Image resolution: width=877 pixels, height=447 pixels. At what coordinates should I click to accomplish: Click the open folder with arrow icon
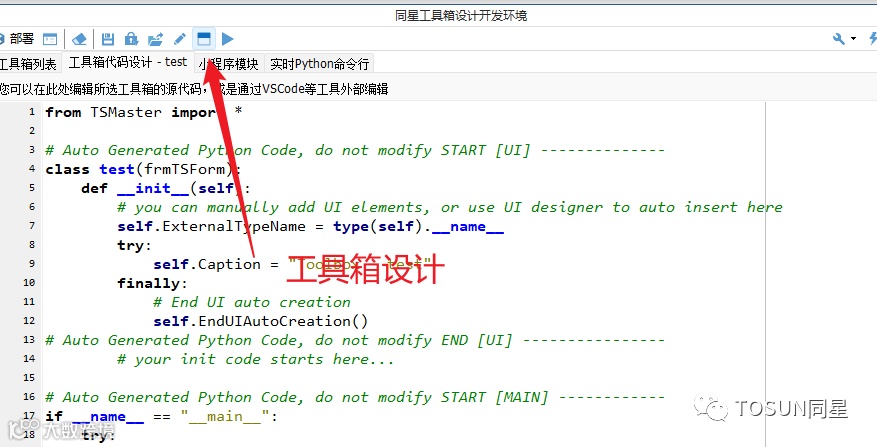[x=155, y=39]
